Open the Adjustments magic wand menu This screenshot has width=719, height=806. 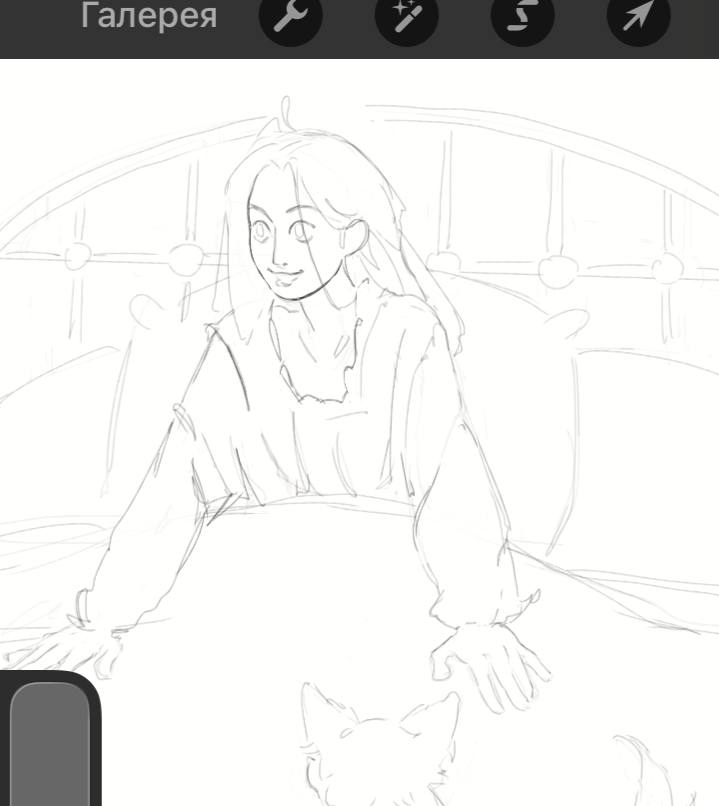point(407,16)
